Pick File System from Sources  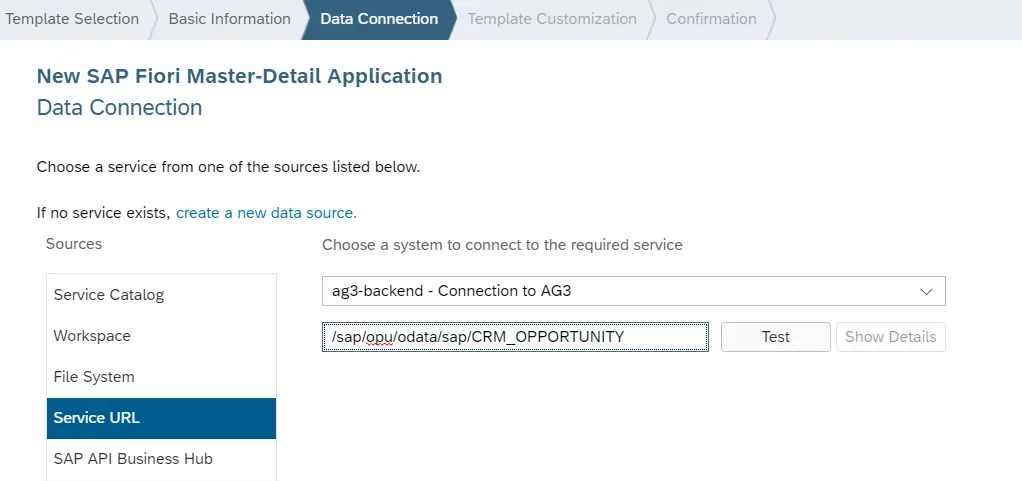[x=94, y=377]
